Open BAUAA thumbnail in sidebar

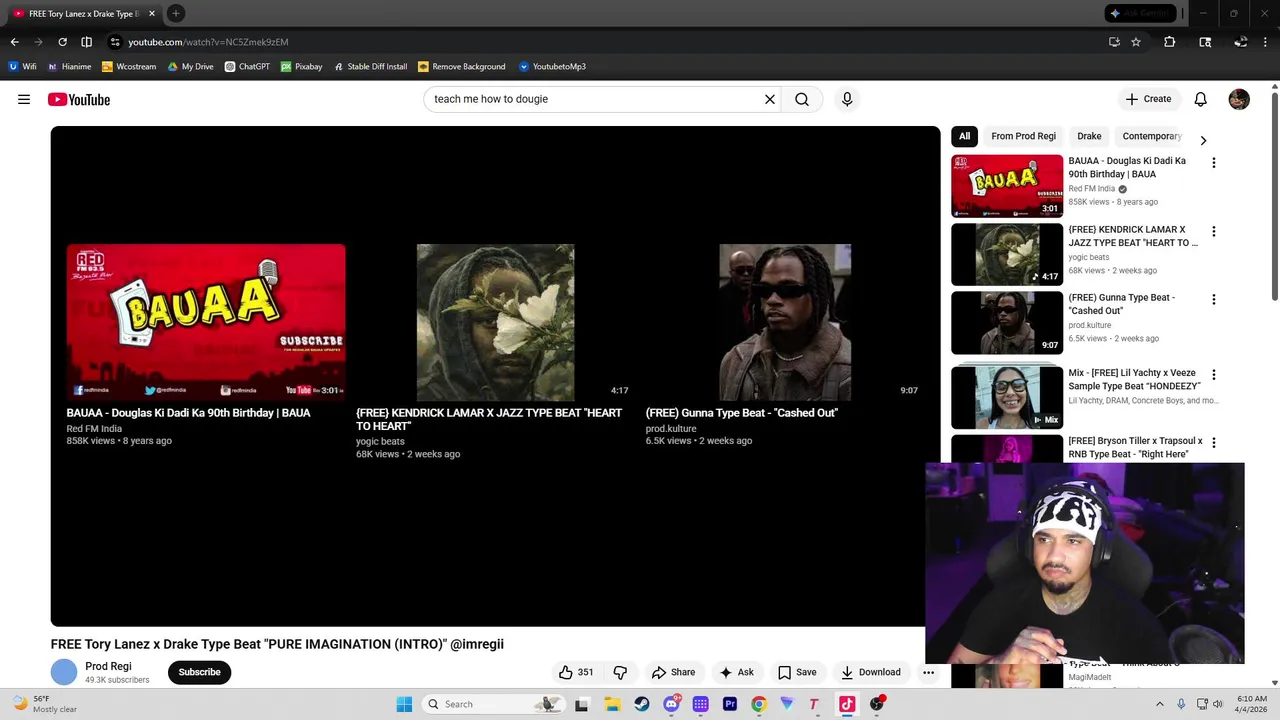point(1007,186)
